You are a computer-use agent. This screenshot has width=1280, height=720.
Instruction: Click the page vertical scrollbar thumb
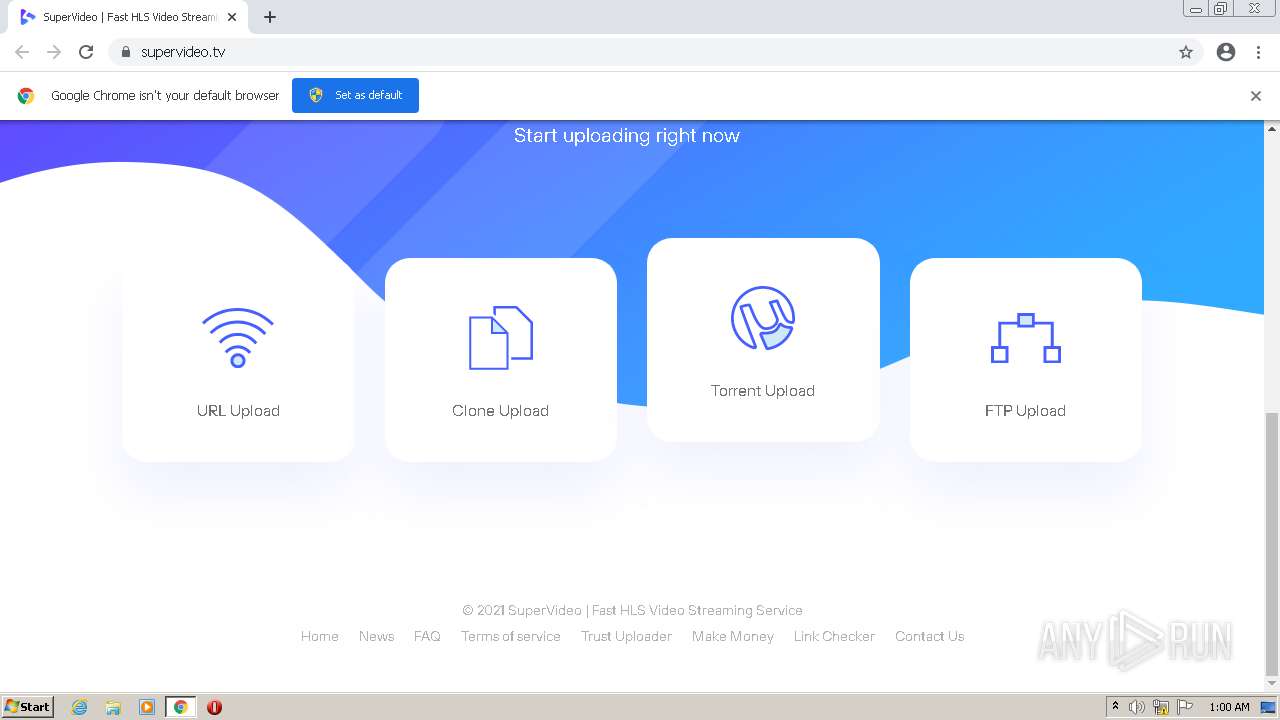(1272, 544)
